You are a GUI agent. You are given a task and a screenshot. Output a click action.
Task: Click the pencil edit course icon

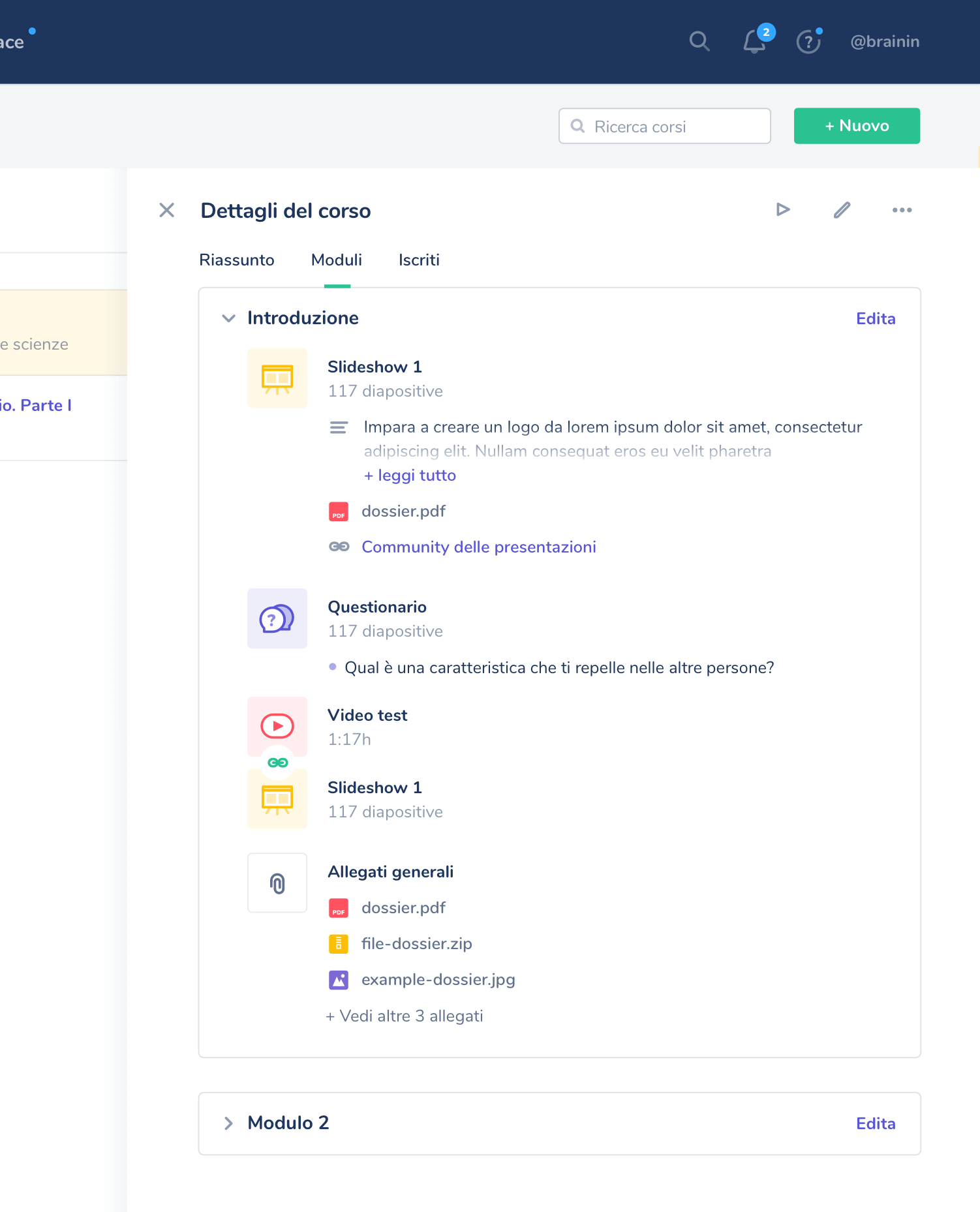click(x=842, y=210)
